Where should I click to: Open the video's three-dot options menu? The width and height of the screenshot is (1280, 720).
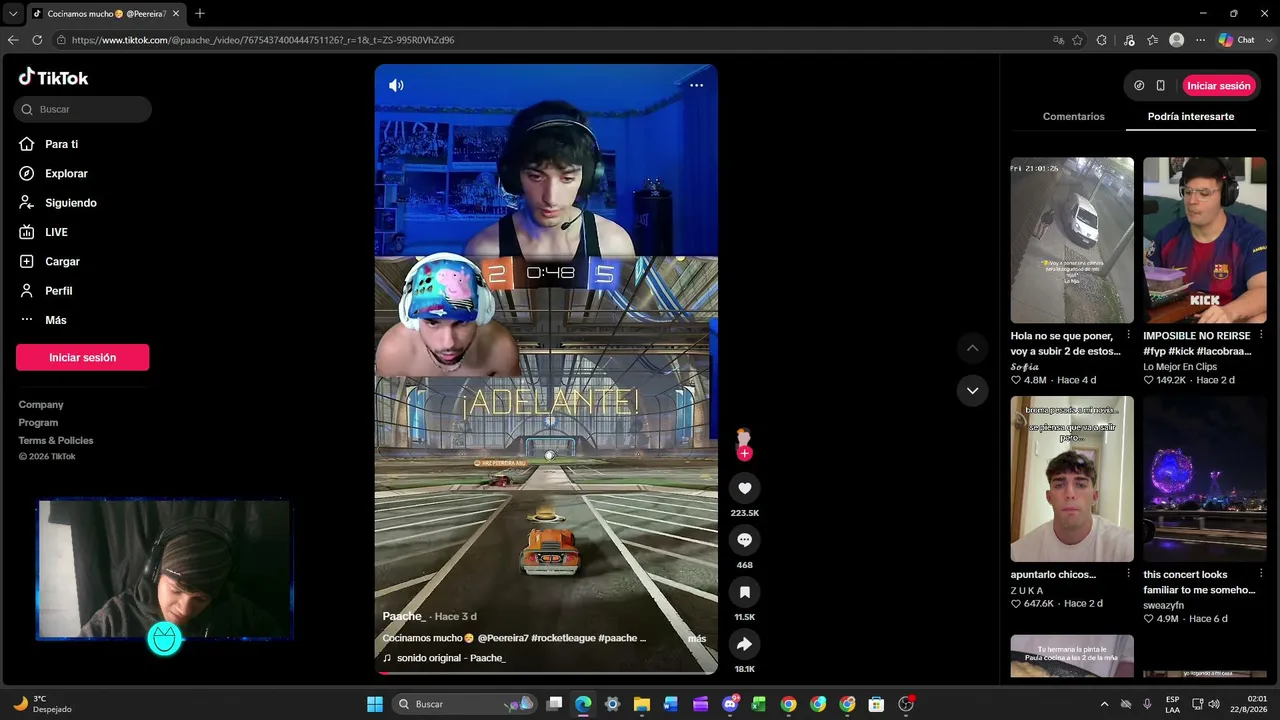(x=696, y=86)
